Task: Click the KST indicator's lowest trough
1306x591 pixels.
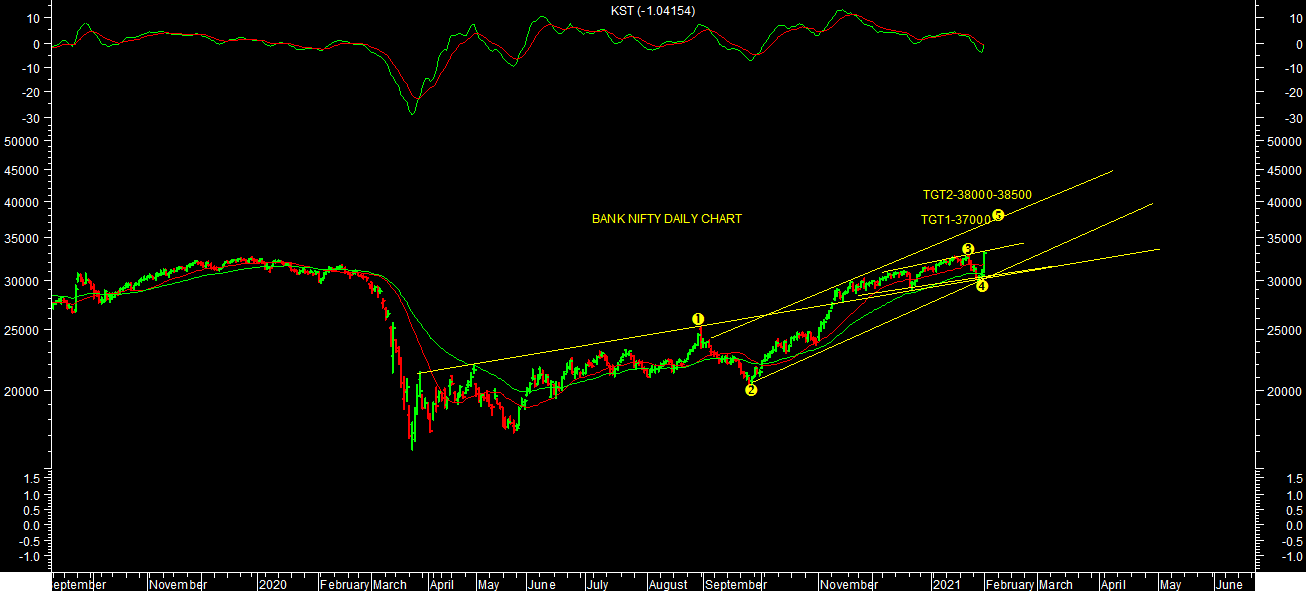Action: [x=412, y=113]
